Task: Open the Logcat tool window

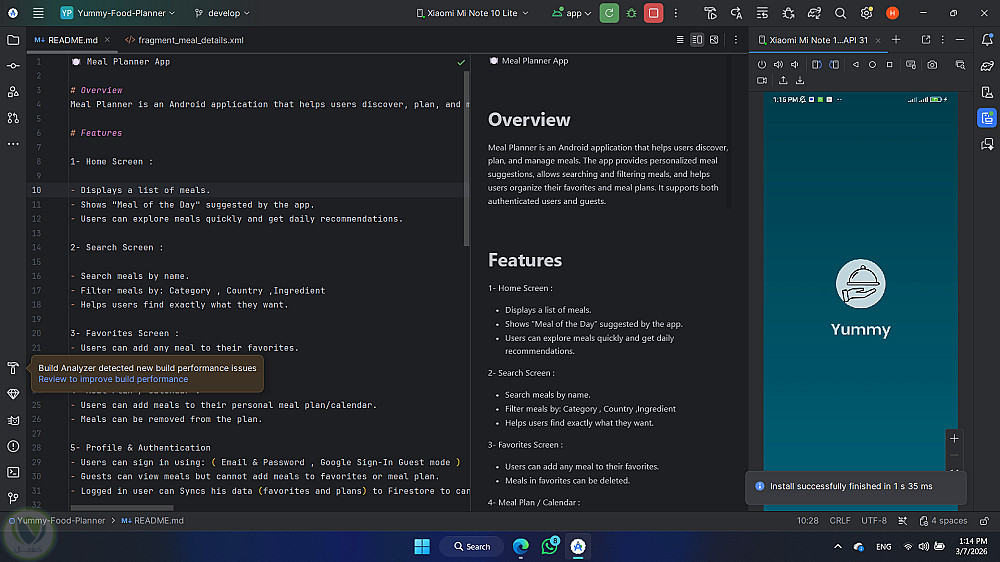Action: point(13,420)
